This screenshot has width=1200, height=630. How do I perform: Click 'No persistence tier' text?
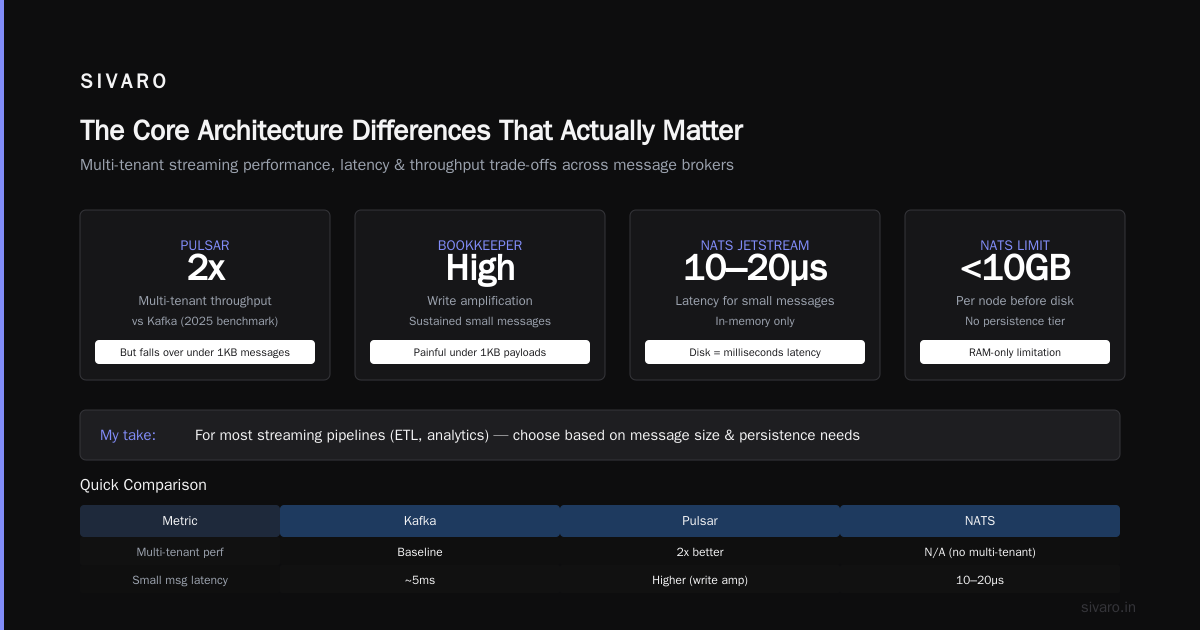tap(1015, 321)
